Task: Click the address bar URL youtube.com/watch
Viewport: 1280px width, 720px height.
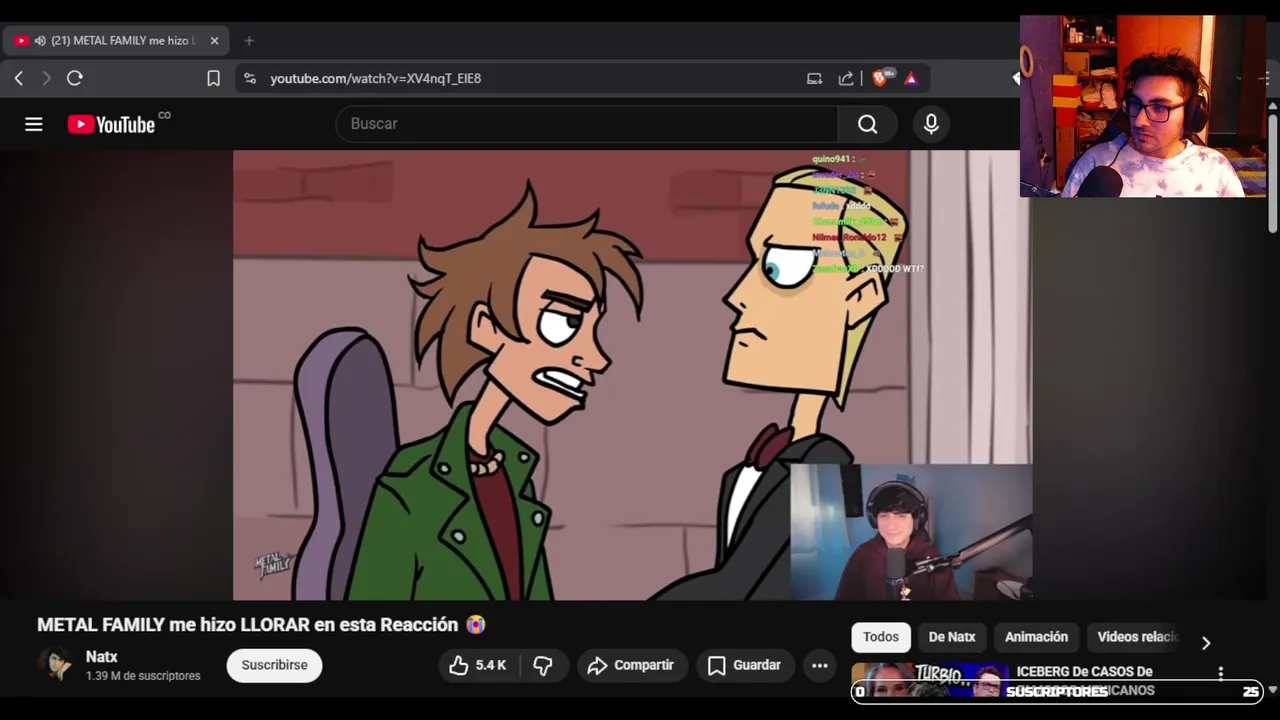Action: 376,78
